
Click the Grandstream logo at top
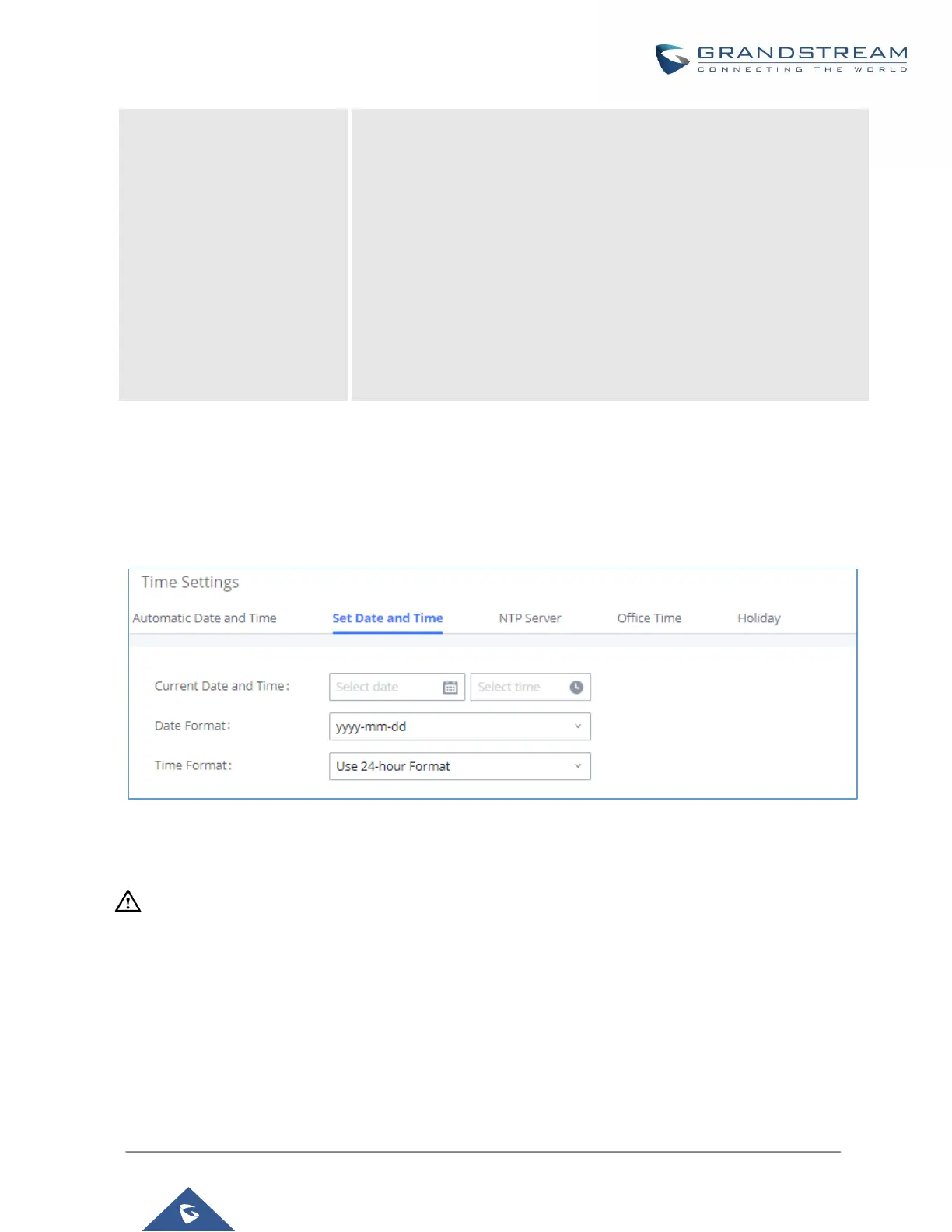tap(781, 59)
